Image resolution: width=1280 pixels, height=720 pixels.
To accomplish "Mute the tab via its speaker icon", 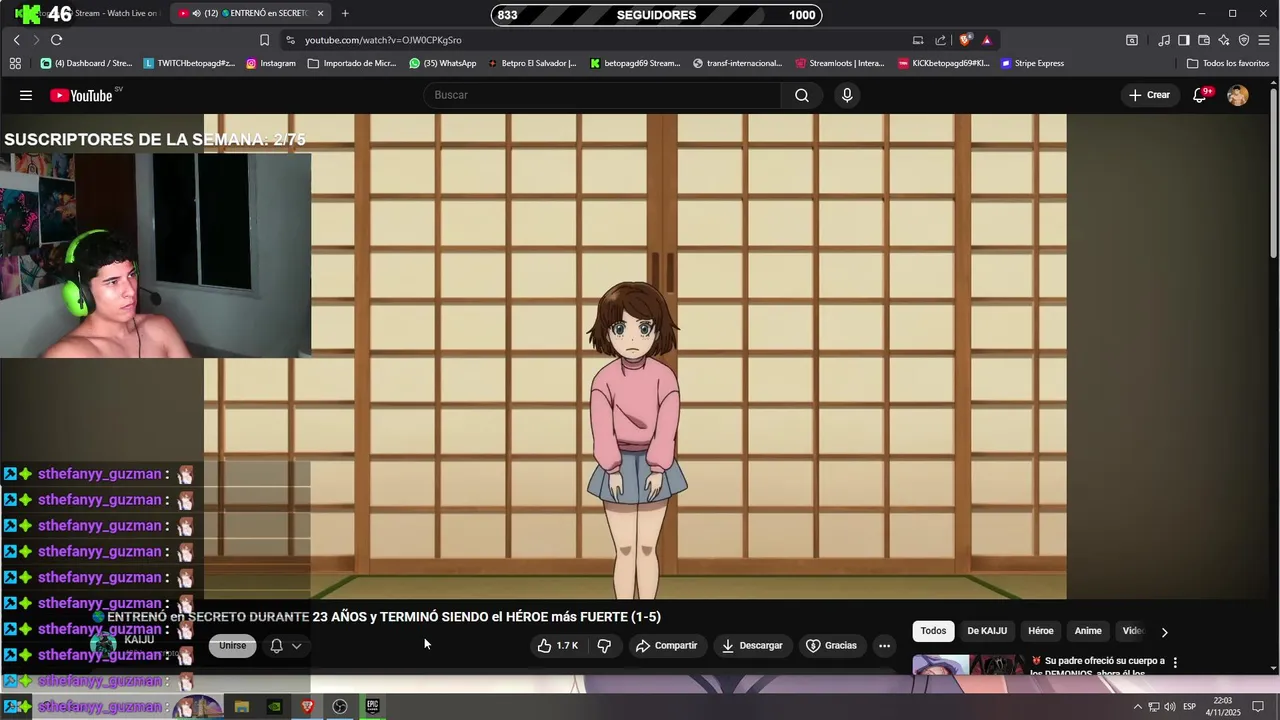I will pos(196,13).
